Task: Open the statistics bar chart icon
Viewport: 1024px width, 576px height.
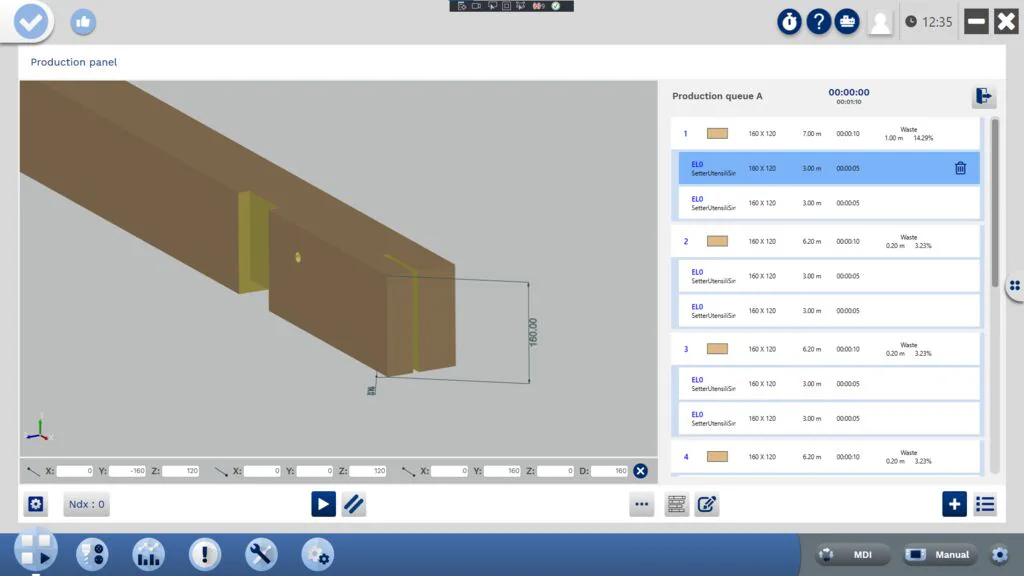Action: (149, 553)
